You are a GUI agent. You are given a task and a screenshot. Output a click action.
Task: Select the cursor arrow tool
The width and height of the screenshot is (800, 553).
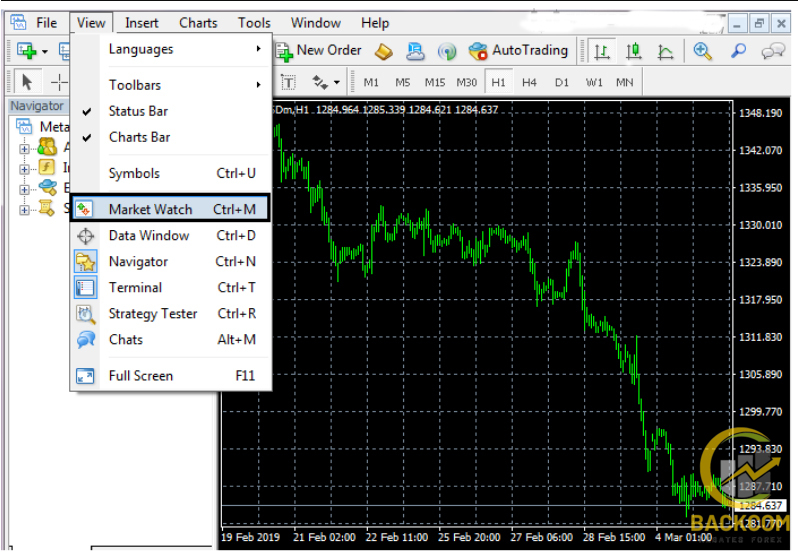tap(27, 82)
